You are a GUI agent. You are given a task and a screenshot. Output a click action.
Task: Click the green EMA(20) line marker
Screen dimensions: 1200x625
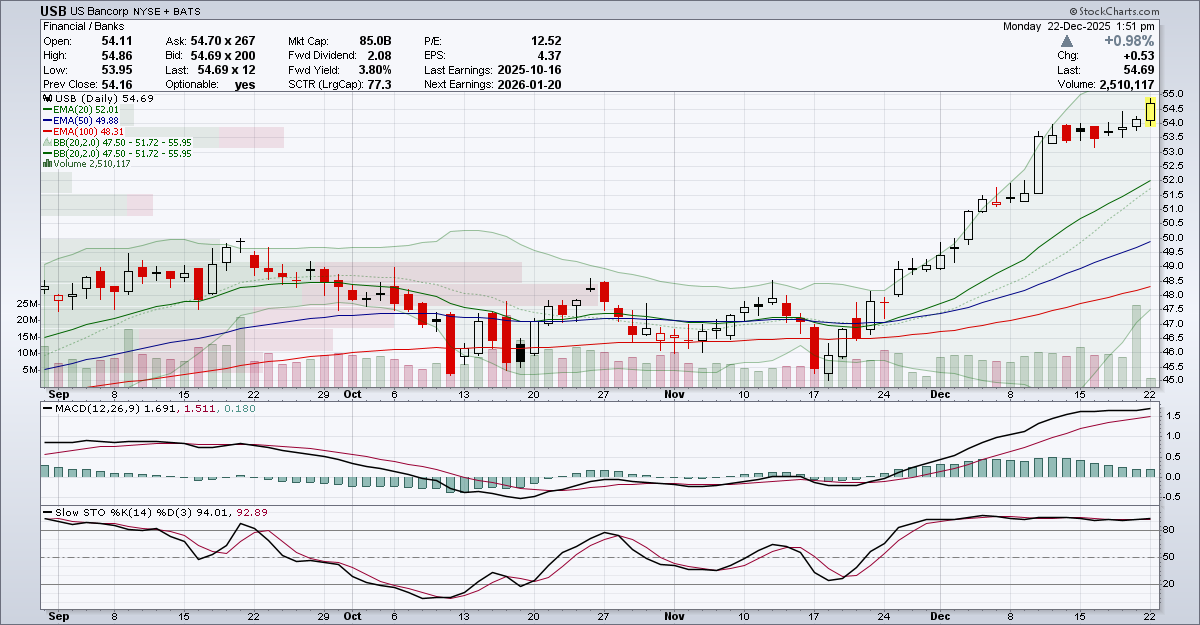tap(46, 110)
